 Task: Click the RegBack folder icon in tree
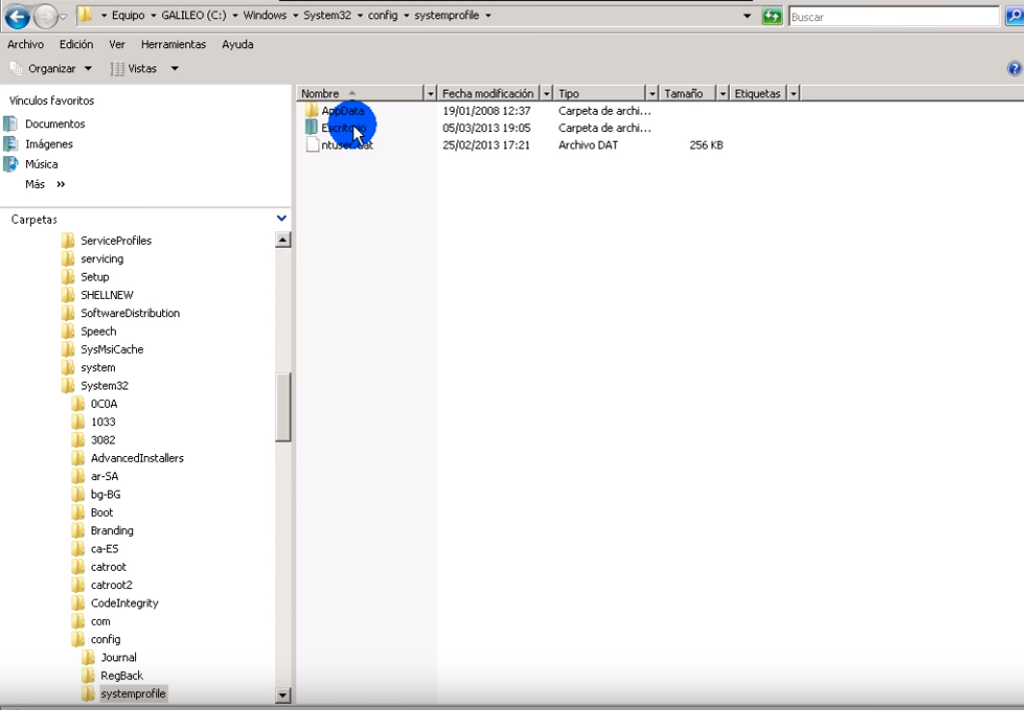[88, 675]
